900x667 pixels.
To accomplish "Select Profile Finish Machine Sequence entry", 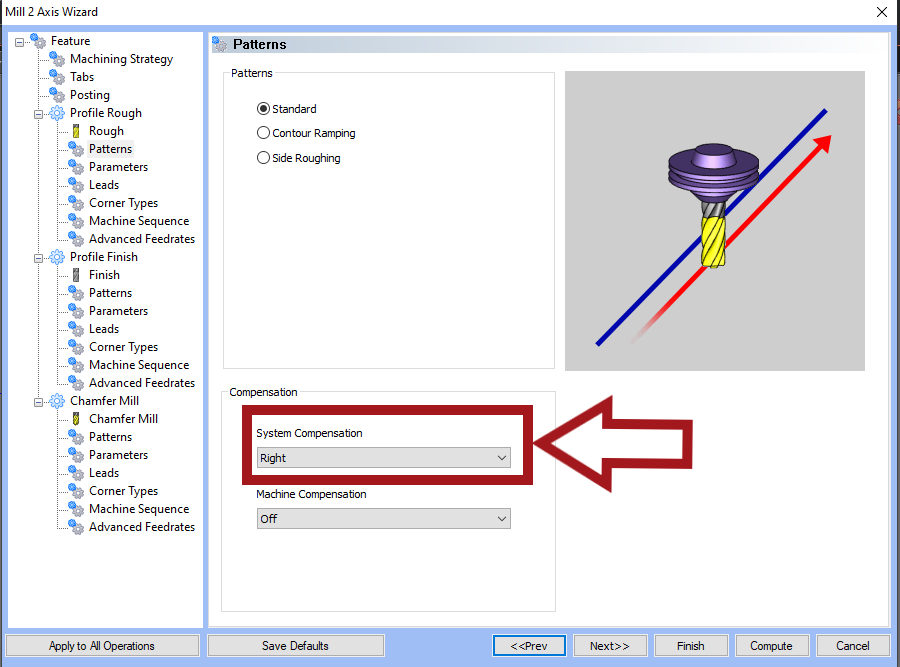I will 139,365.
